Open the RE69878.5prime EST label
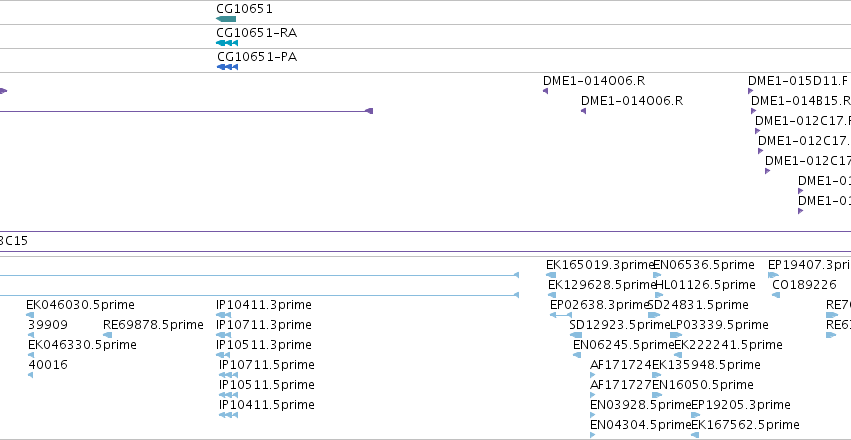This screenshot has height=440, width=851. (x=153, y=325)
